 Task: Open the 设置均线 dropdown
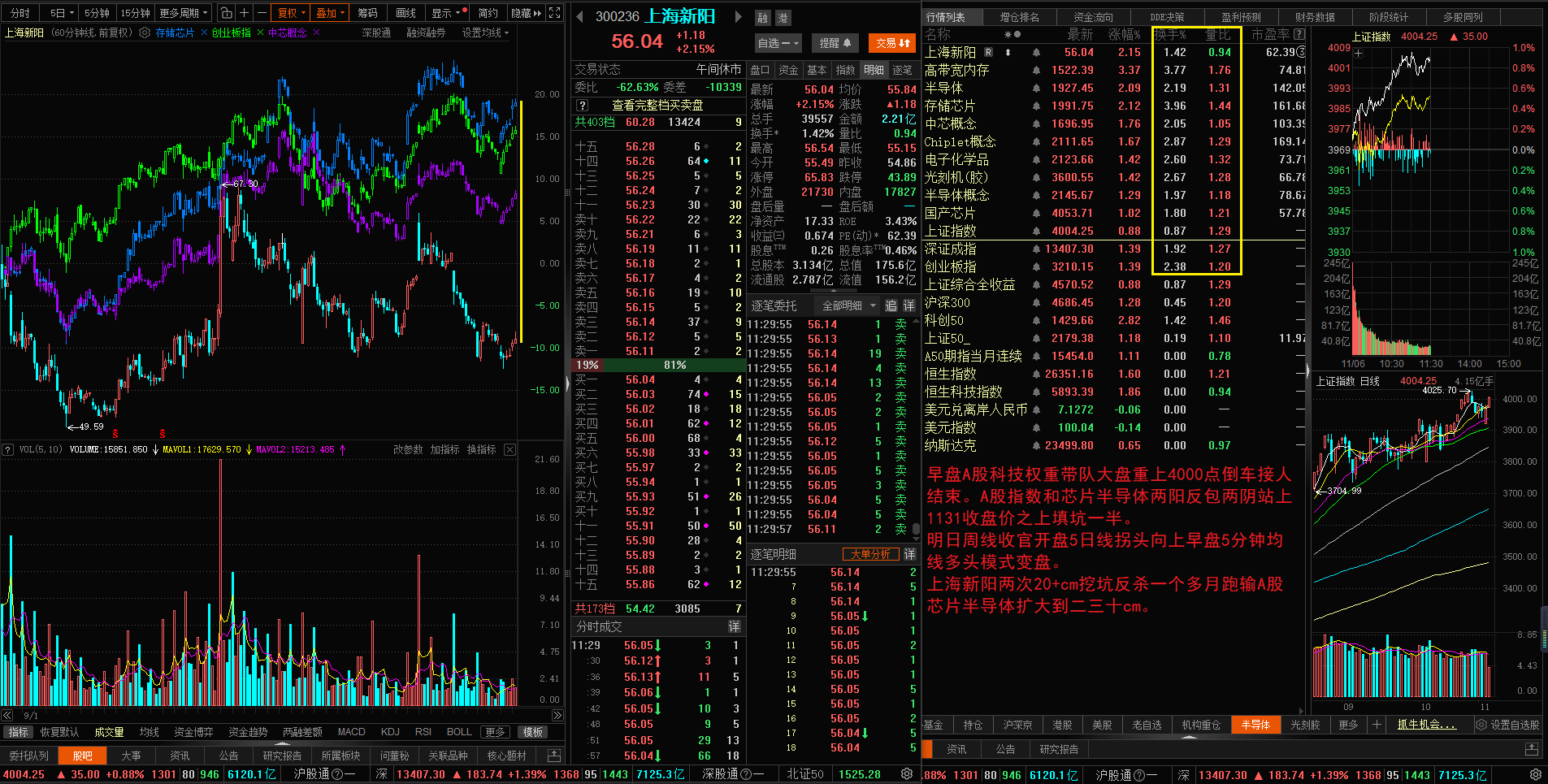click(x=485, y=32)
